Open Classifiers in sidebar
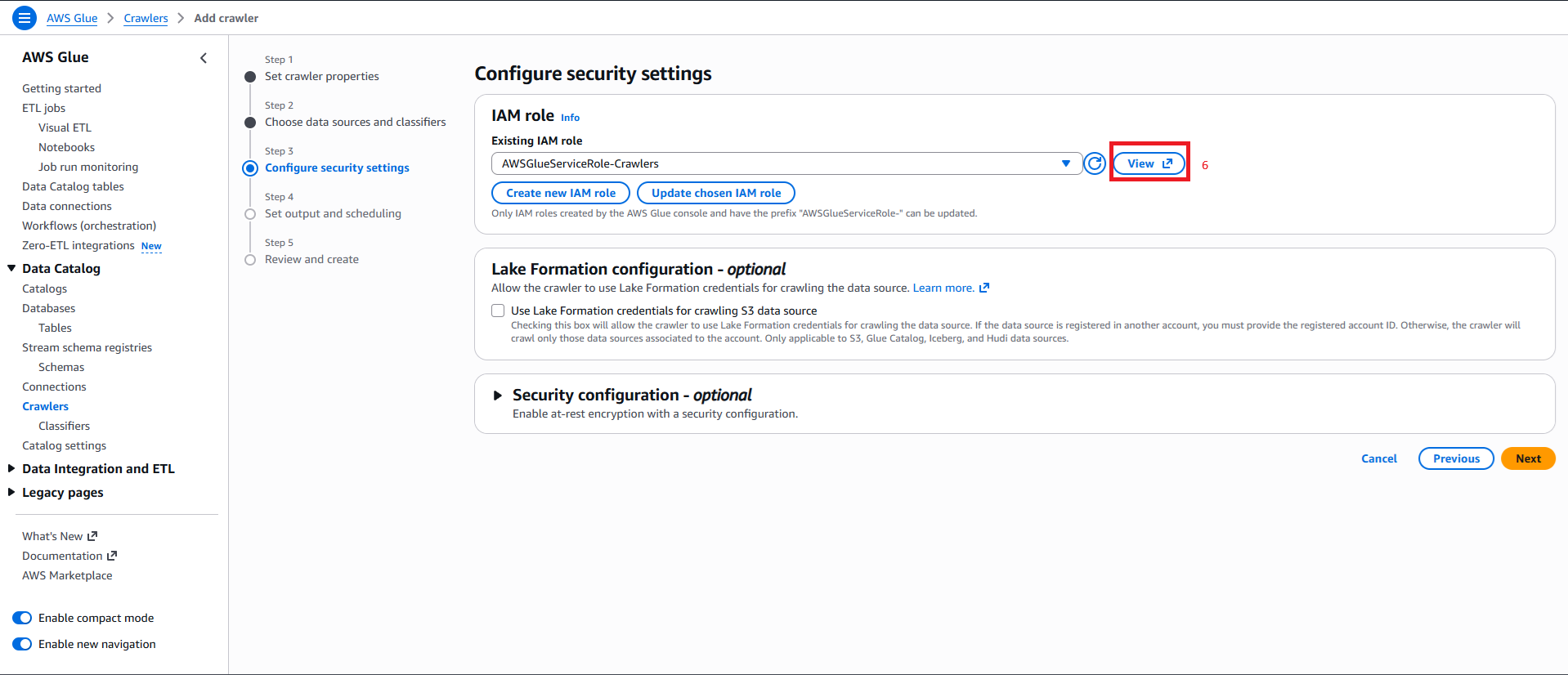1568x675 pixels. (x=64, y=426)
